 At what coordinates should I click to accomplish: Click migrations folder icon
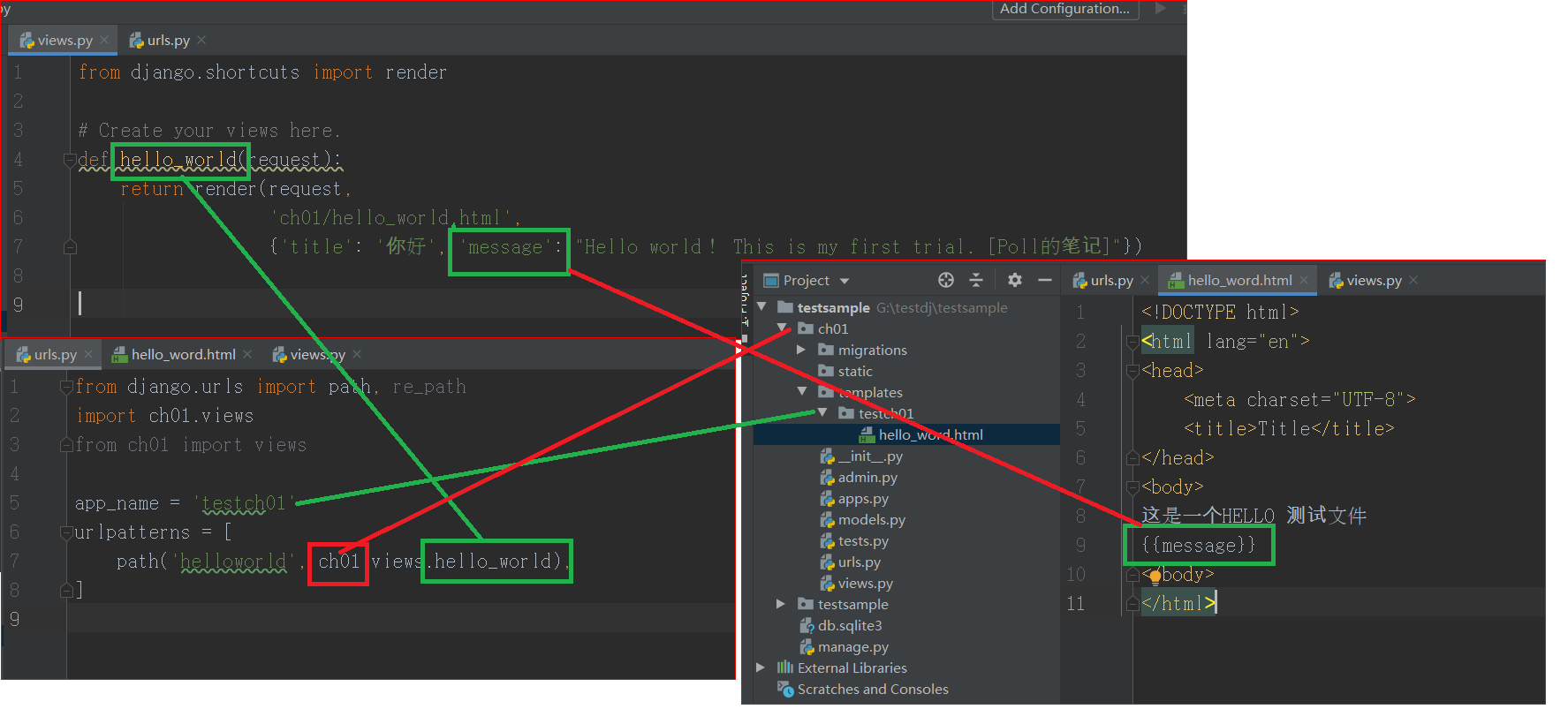826,350
